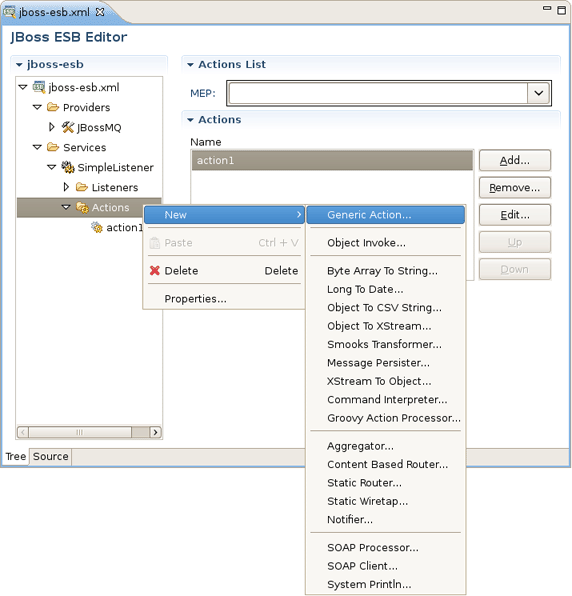Select Long To Date... entry
Viewport: 572px width, 596px height.
[385, 289]
